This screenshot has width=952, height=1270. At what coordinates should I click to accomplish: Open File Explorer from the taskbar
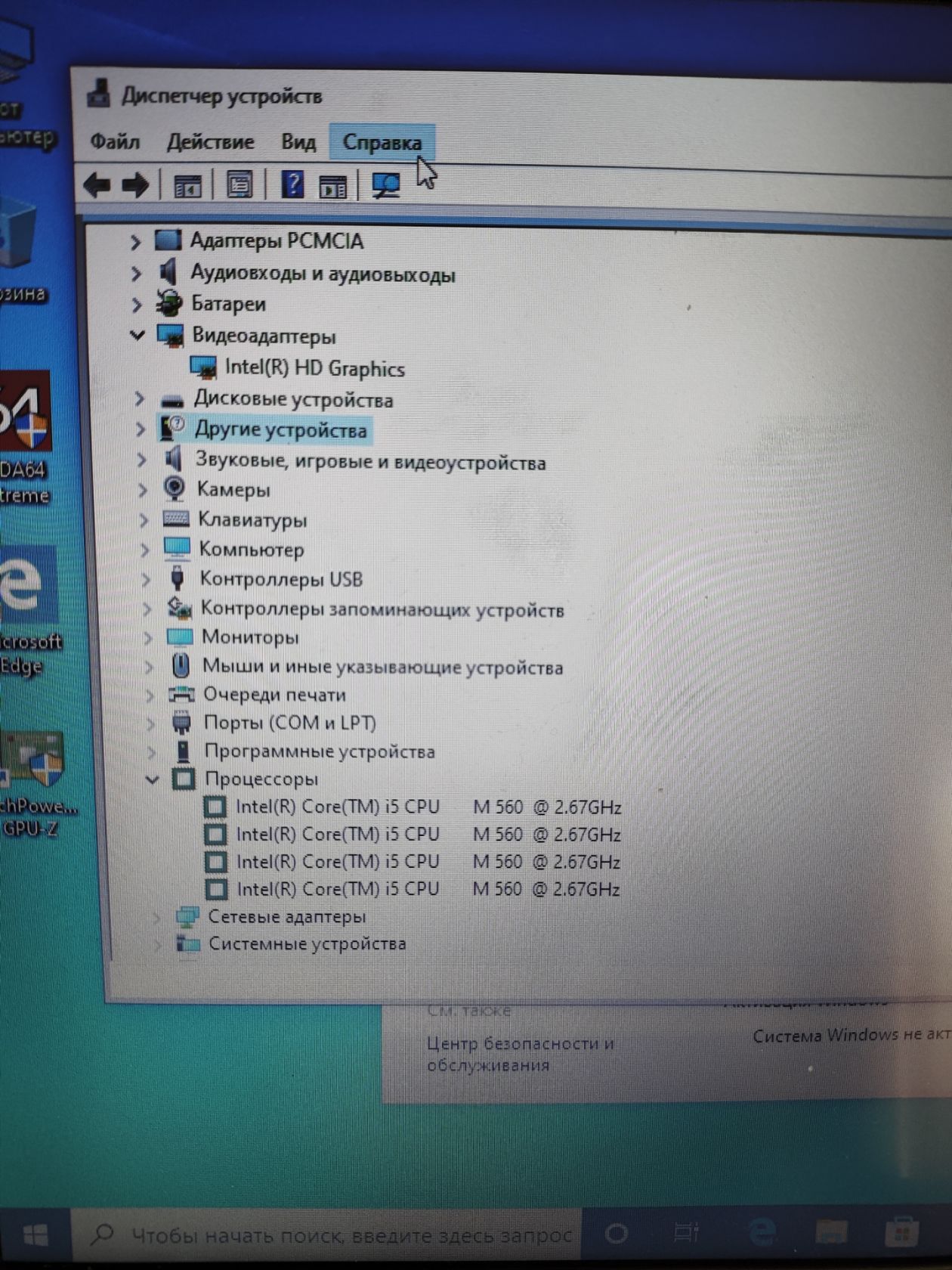tap(831, 1233)
